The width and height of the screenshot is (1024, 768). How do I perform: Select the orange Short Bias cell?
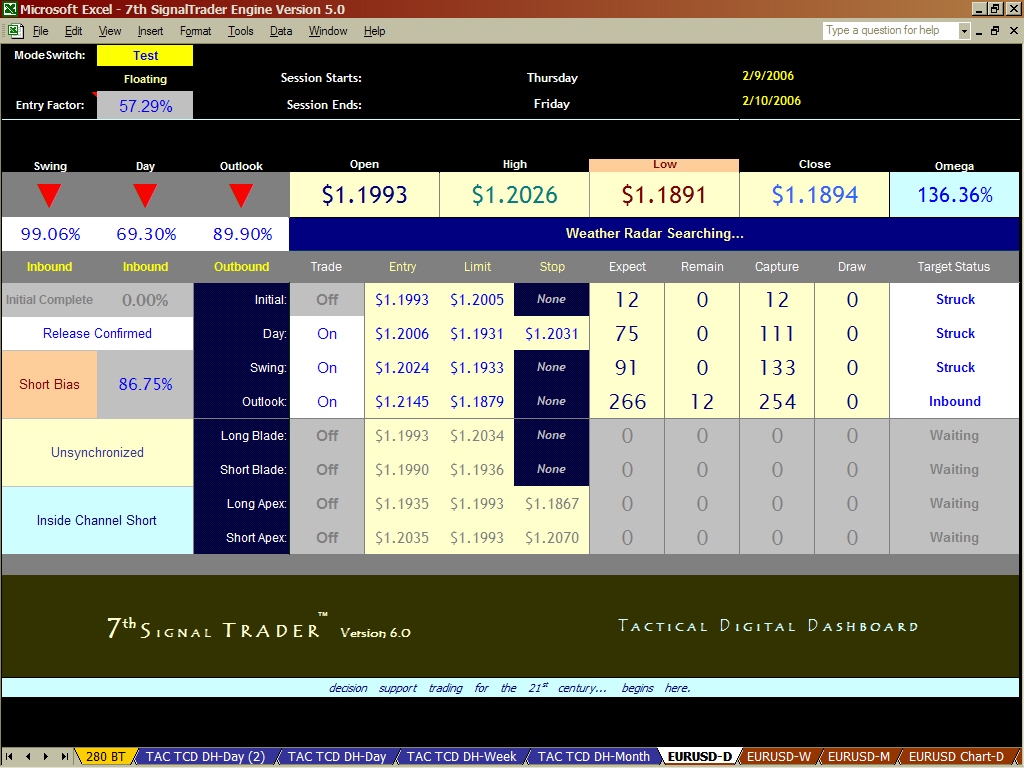(49, 385)
